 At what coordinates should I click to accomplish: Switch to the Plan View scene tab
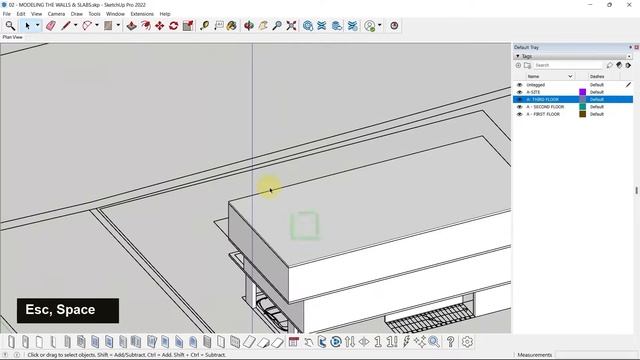pyautogui.click(x=13, y=37)
